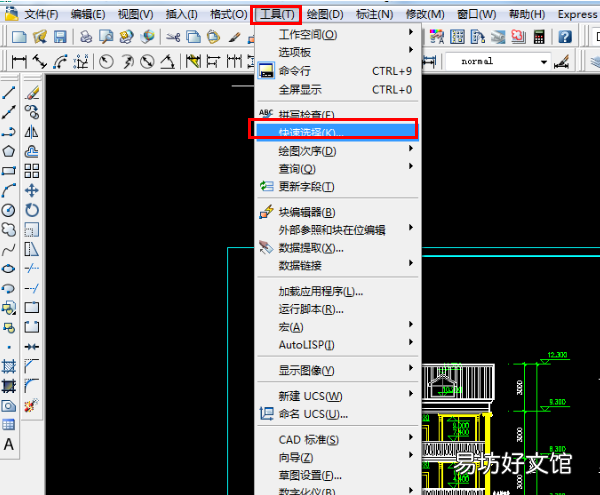Select the Array tool

(x=32, y=171)
